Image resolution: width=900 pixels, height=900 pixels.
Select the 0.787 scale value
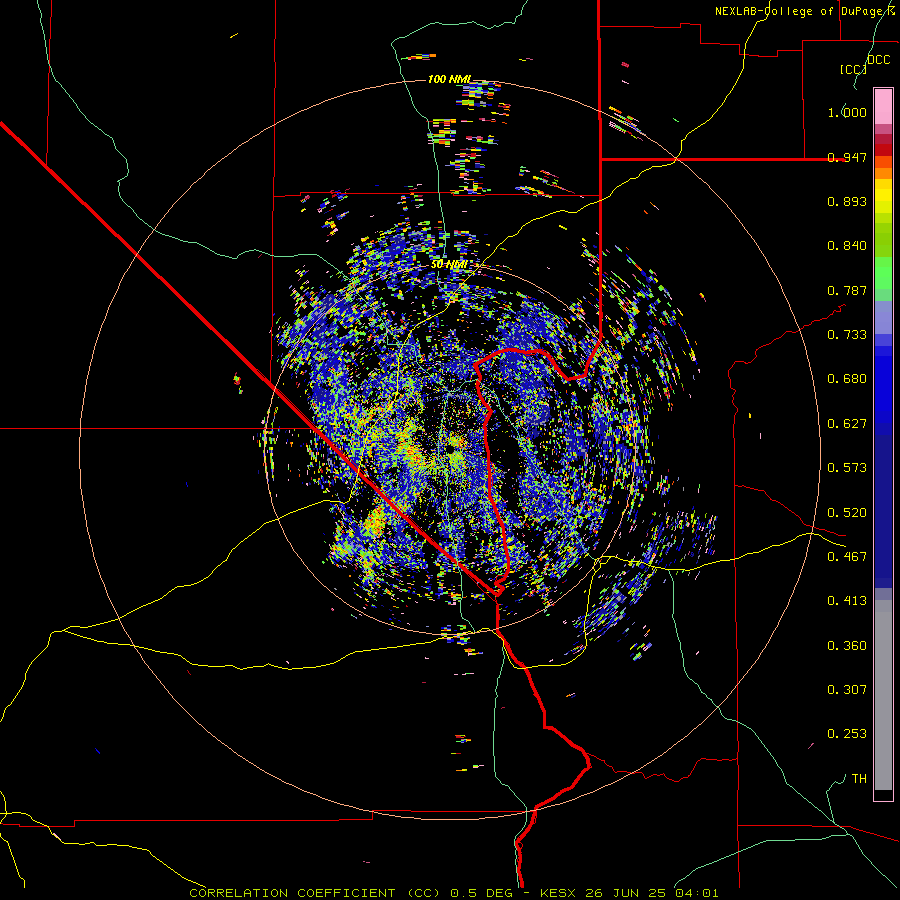[847, 290]
